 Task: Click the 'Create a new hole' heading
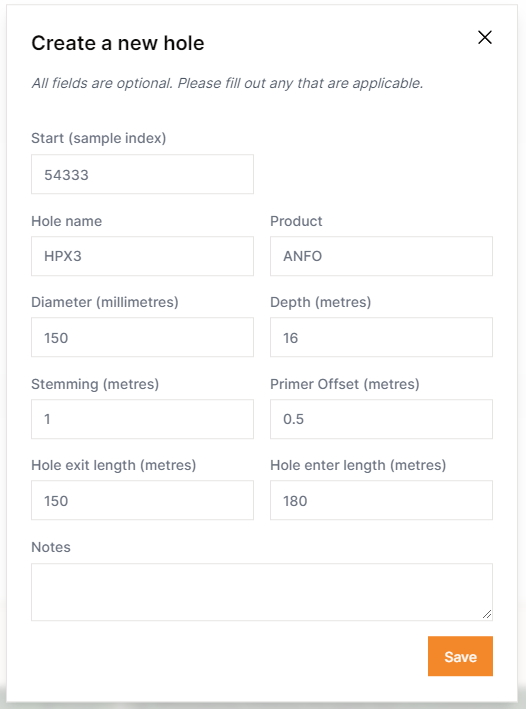coord(118,43)
